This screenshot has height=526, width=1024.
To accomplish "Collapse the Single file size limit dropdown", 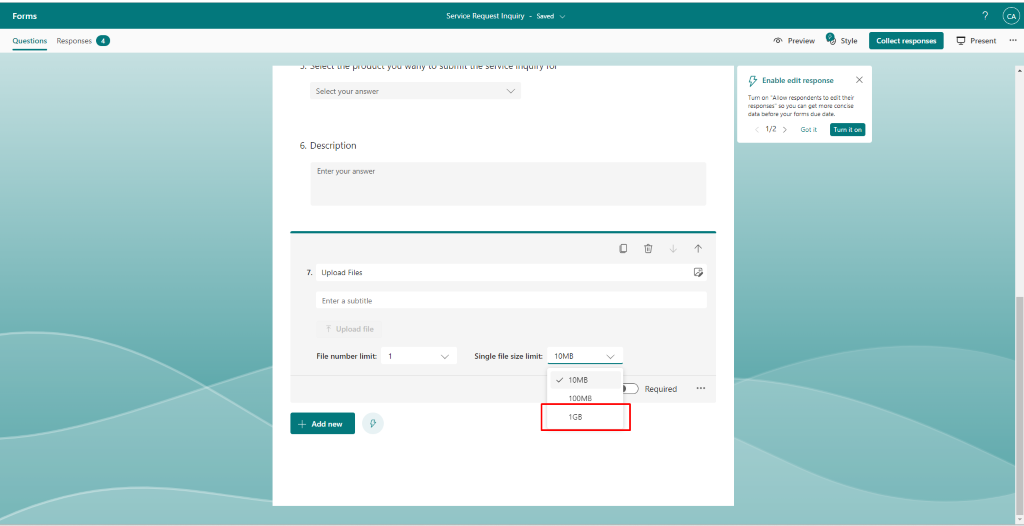I will (585, 356).
